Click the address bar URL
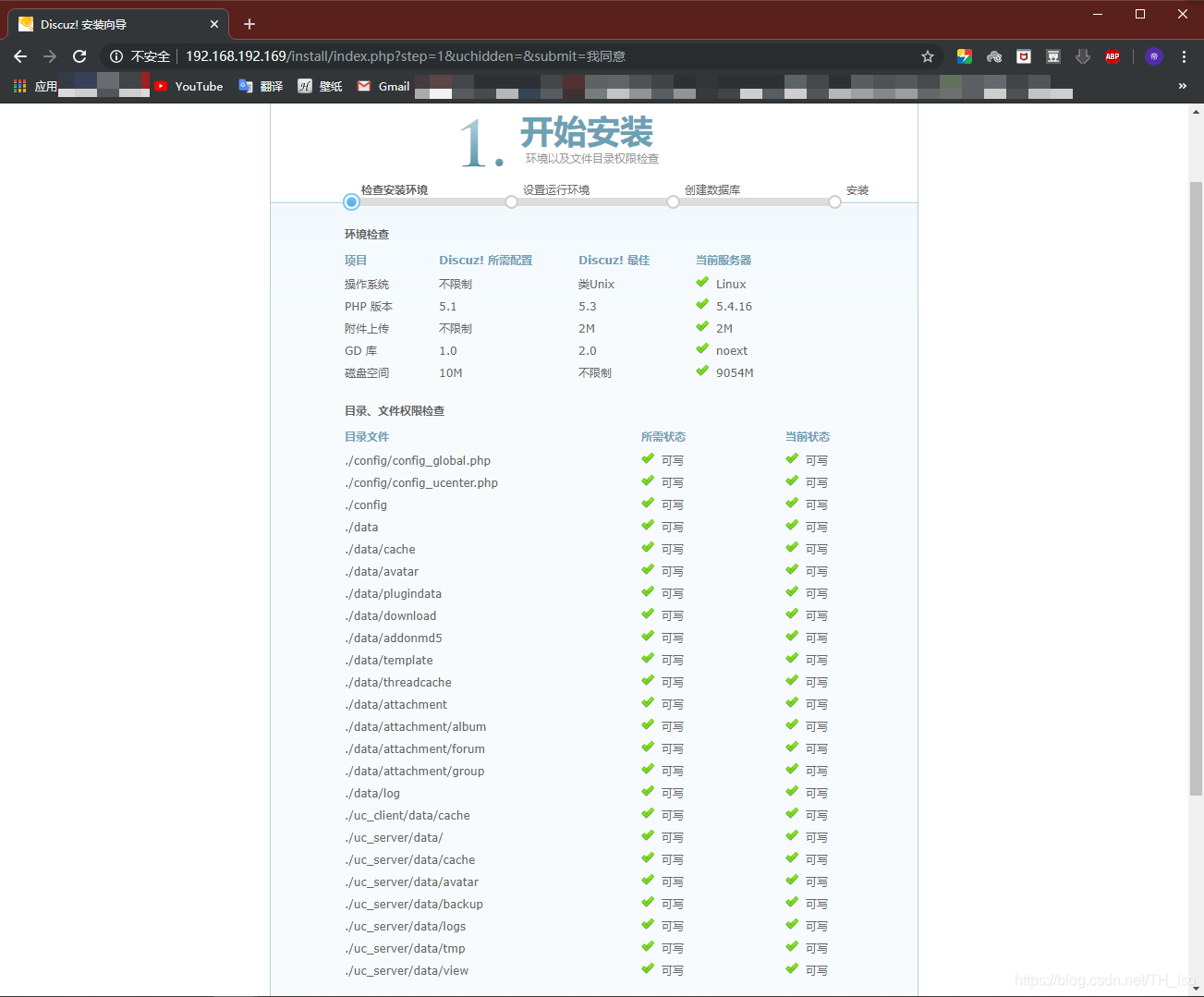1204x997 pixels. point(406,56)
